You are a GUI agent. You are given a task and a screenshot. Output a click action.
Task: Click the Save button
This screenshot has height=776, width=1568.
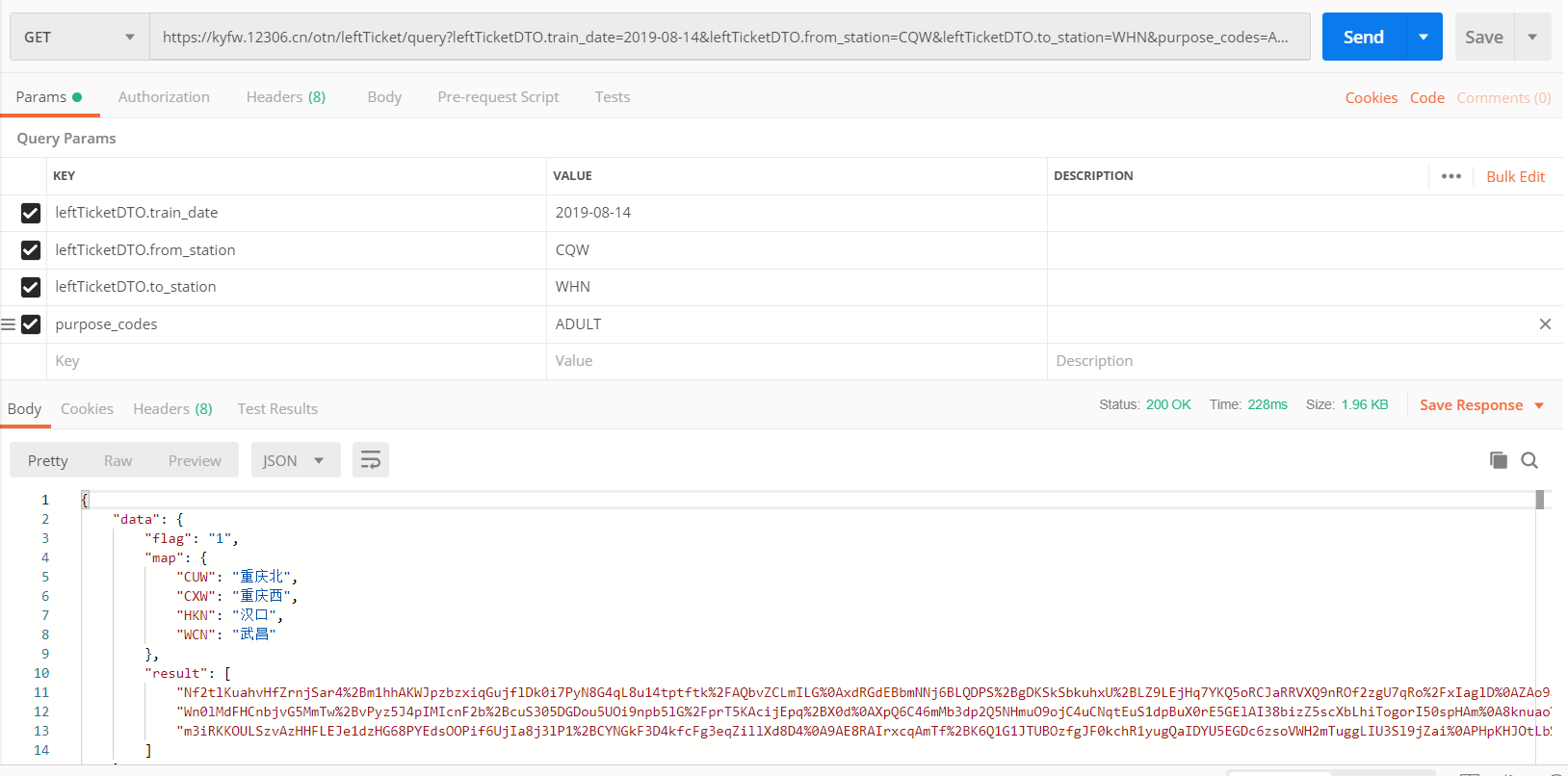tap(1484, 38)
